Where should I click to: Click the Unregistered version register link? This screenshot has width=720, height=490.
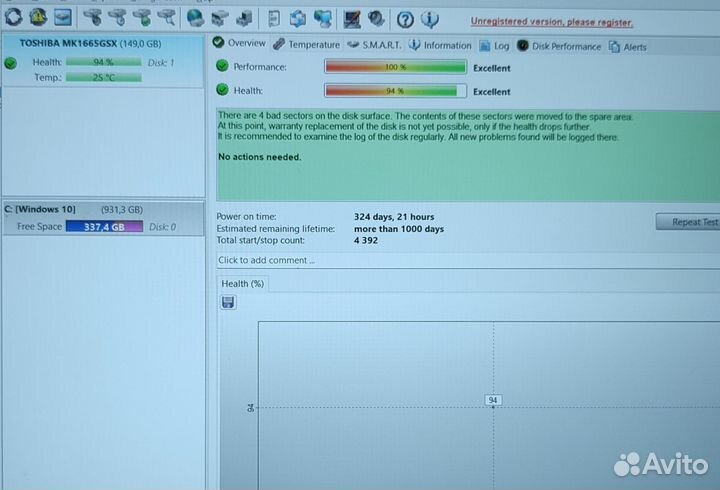(552, 21)
